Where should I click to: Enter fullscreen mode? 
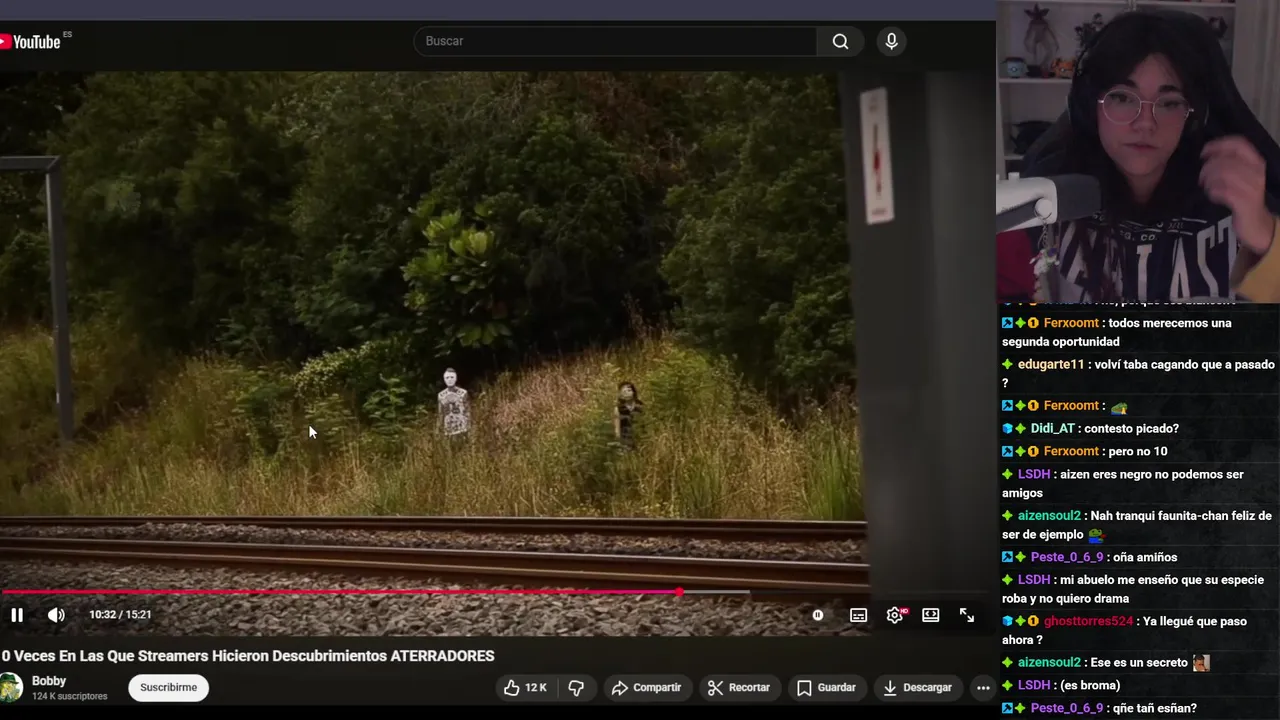(x=967, y=615)
